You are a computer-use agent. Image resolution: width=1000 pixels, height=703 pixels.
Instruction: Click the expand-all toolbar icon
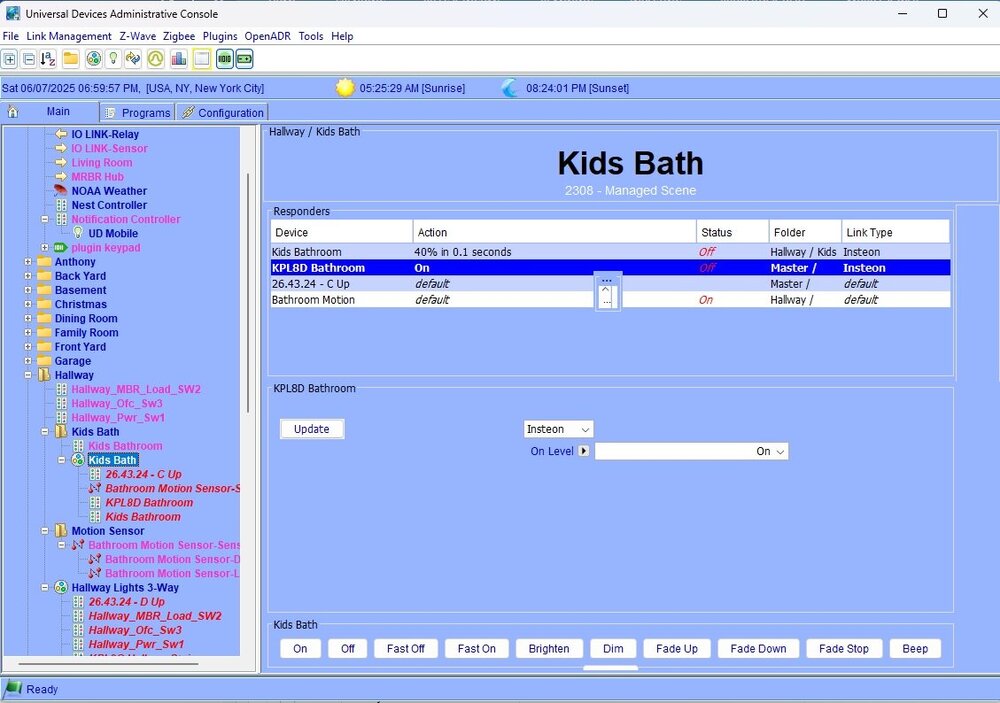click(10, 59)
